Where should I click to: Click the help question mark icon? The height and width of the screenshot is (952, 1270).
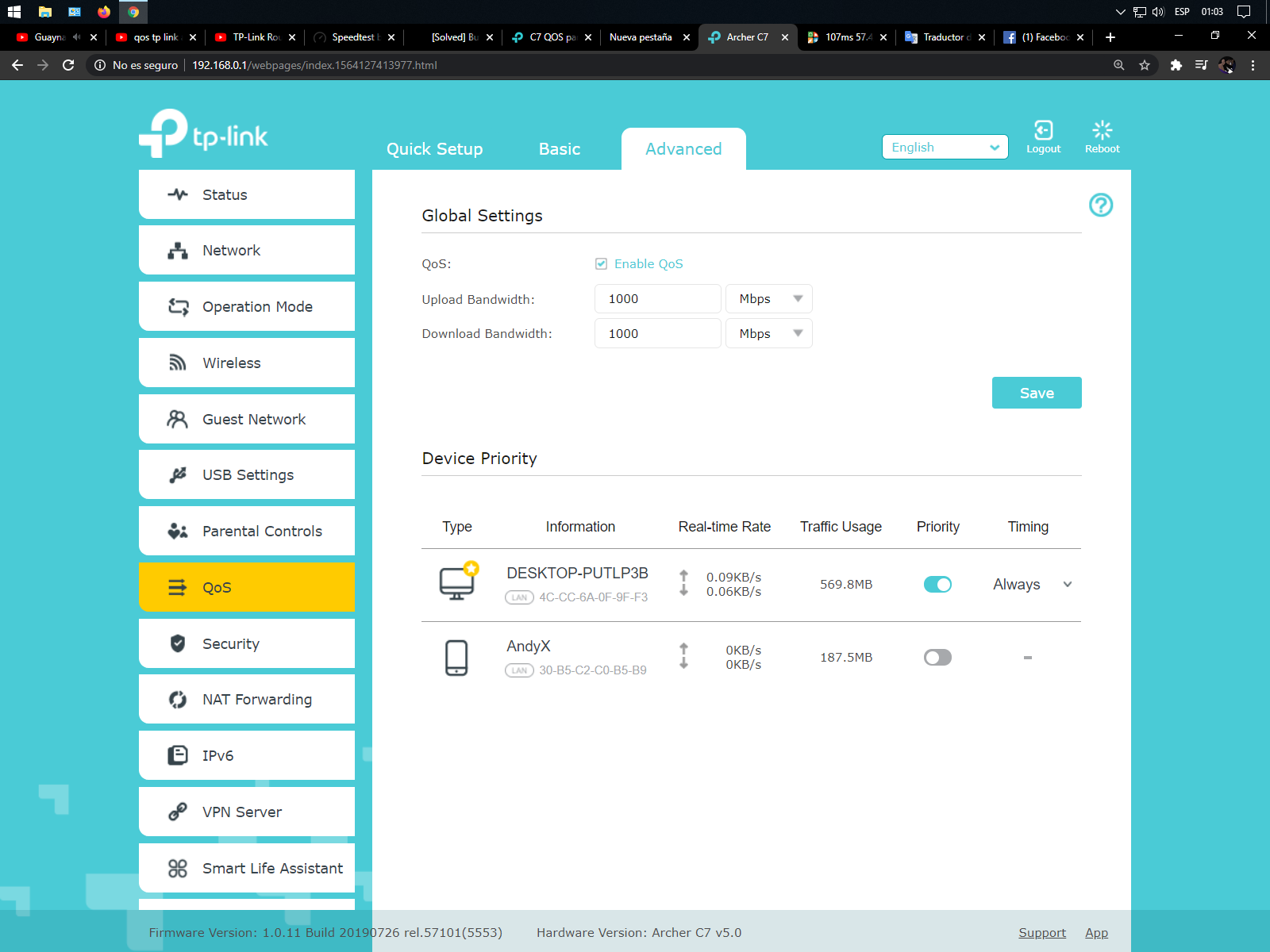point(1100,205)
